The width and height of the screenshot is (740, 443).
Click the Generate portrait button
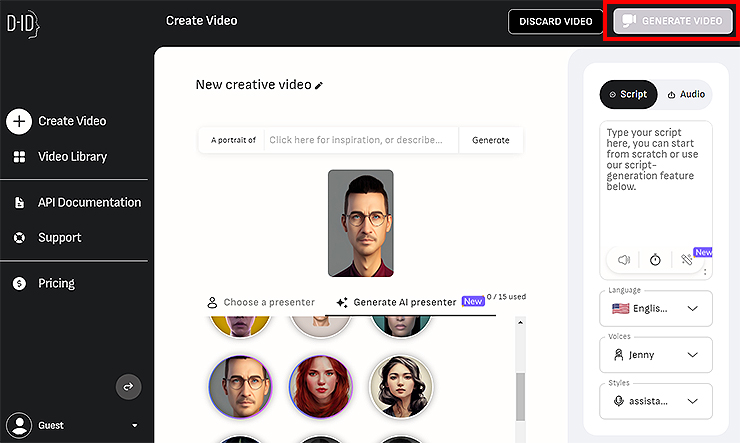(491, 140)
